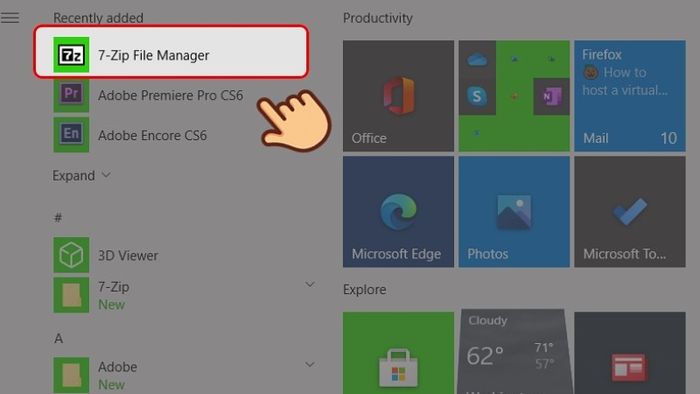Open the Mail tile
700x394 pixels.
pyautogui.click(x=629, y=96)
